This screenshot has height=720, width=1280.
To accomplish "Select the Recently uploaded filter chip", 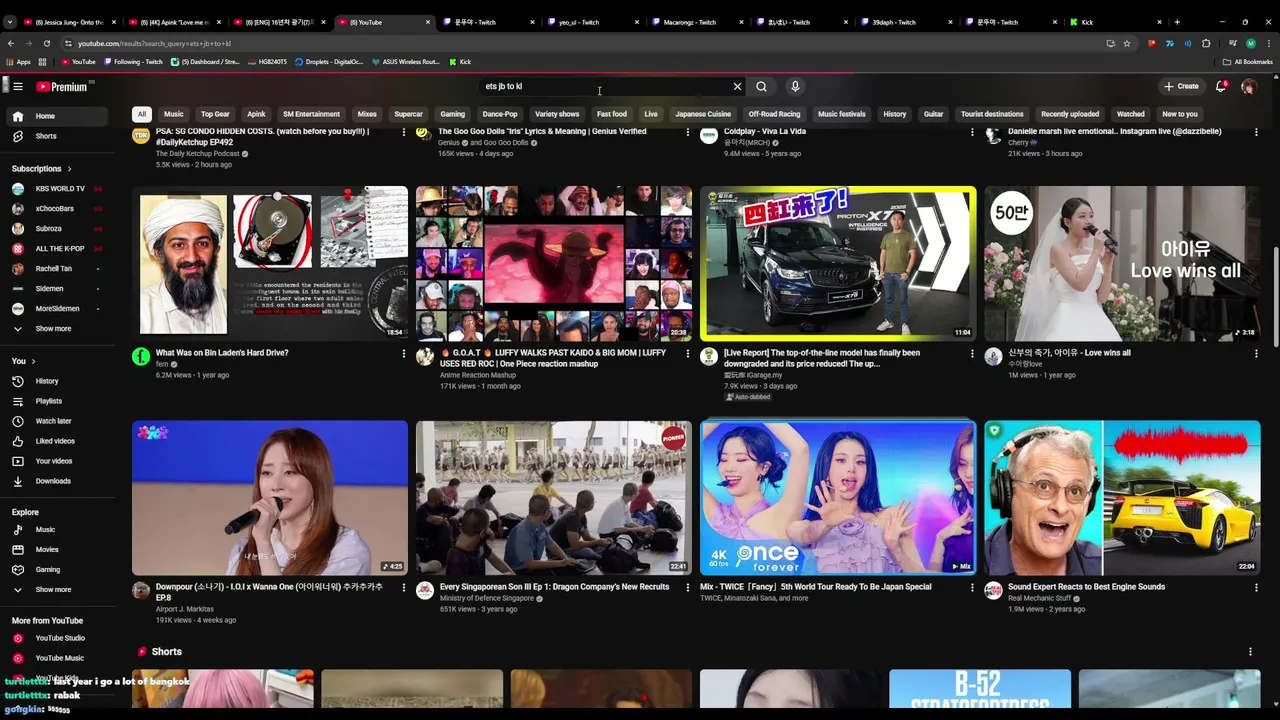I will [x=1070, y=114].
